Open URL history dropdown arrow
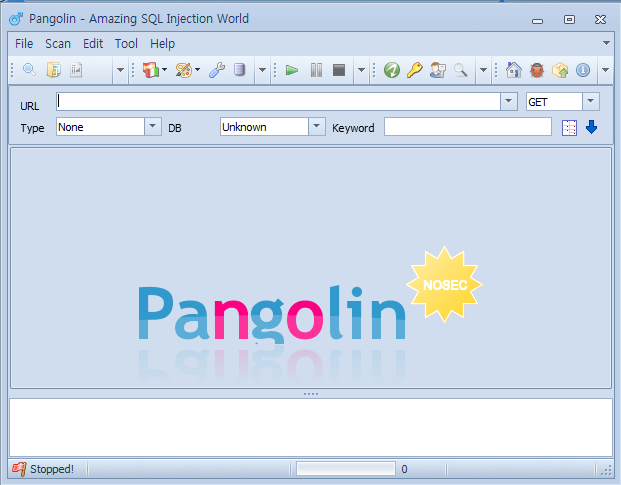 509,101
